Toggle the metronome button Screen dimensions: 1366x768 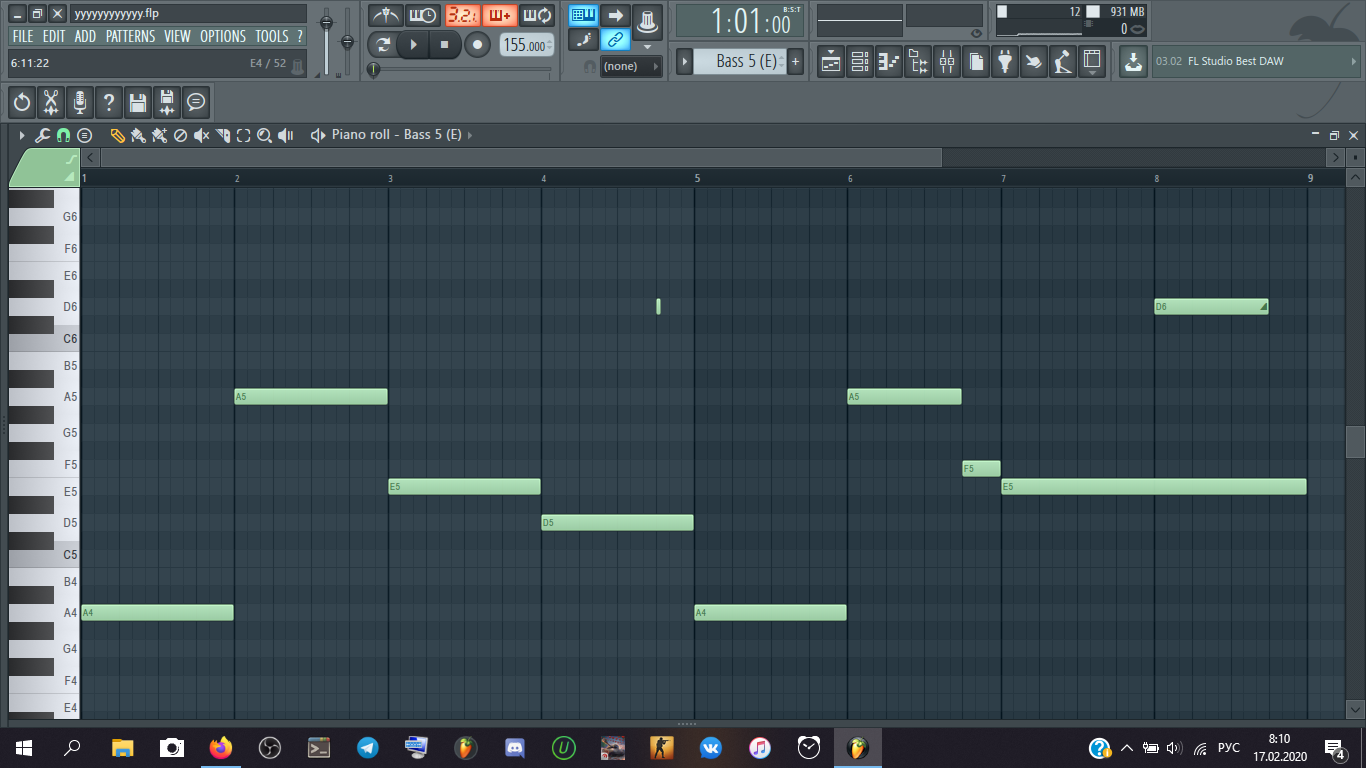[385, 15]
